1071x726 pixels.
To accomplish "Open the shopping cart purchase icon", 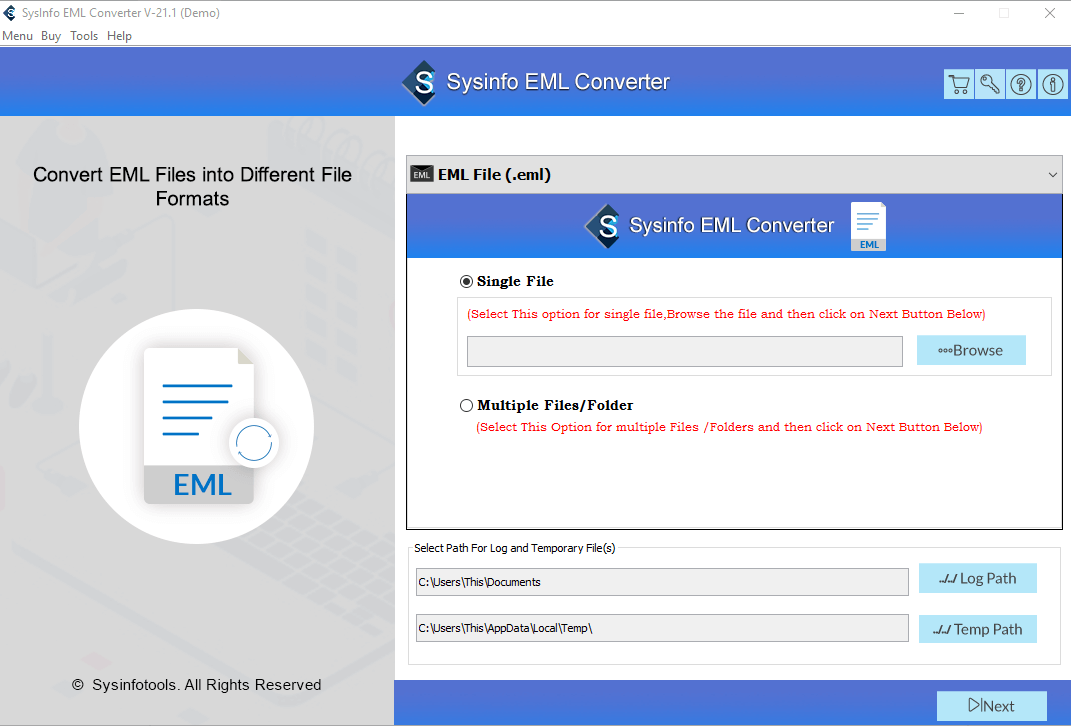I will point(958,84).
